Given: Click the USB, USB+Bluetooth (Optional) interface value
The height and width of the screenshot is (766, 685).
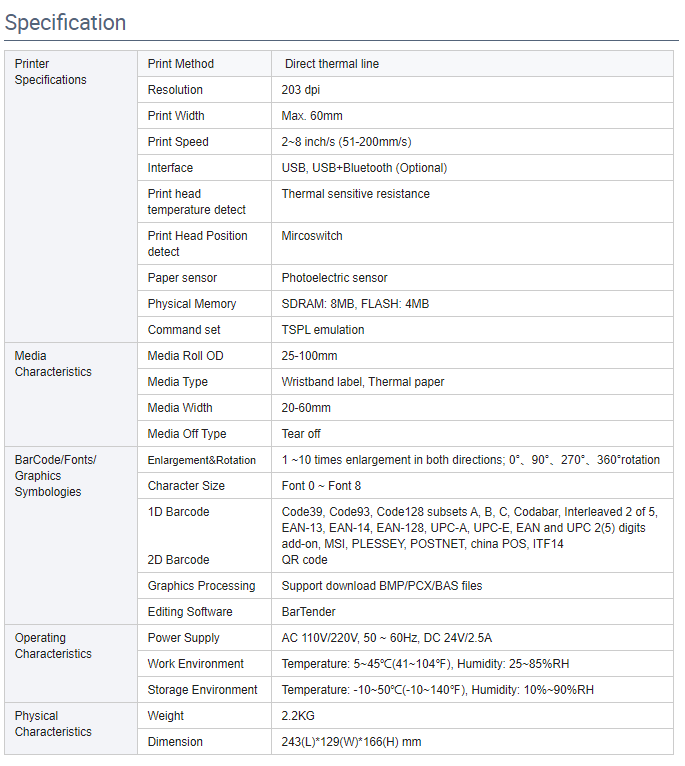Looking at the screenshot, I should (x=364, y=168).
